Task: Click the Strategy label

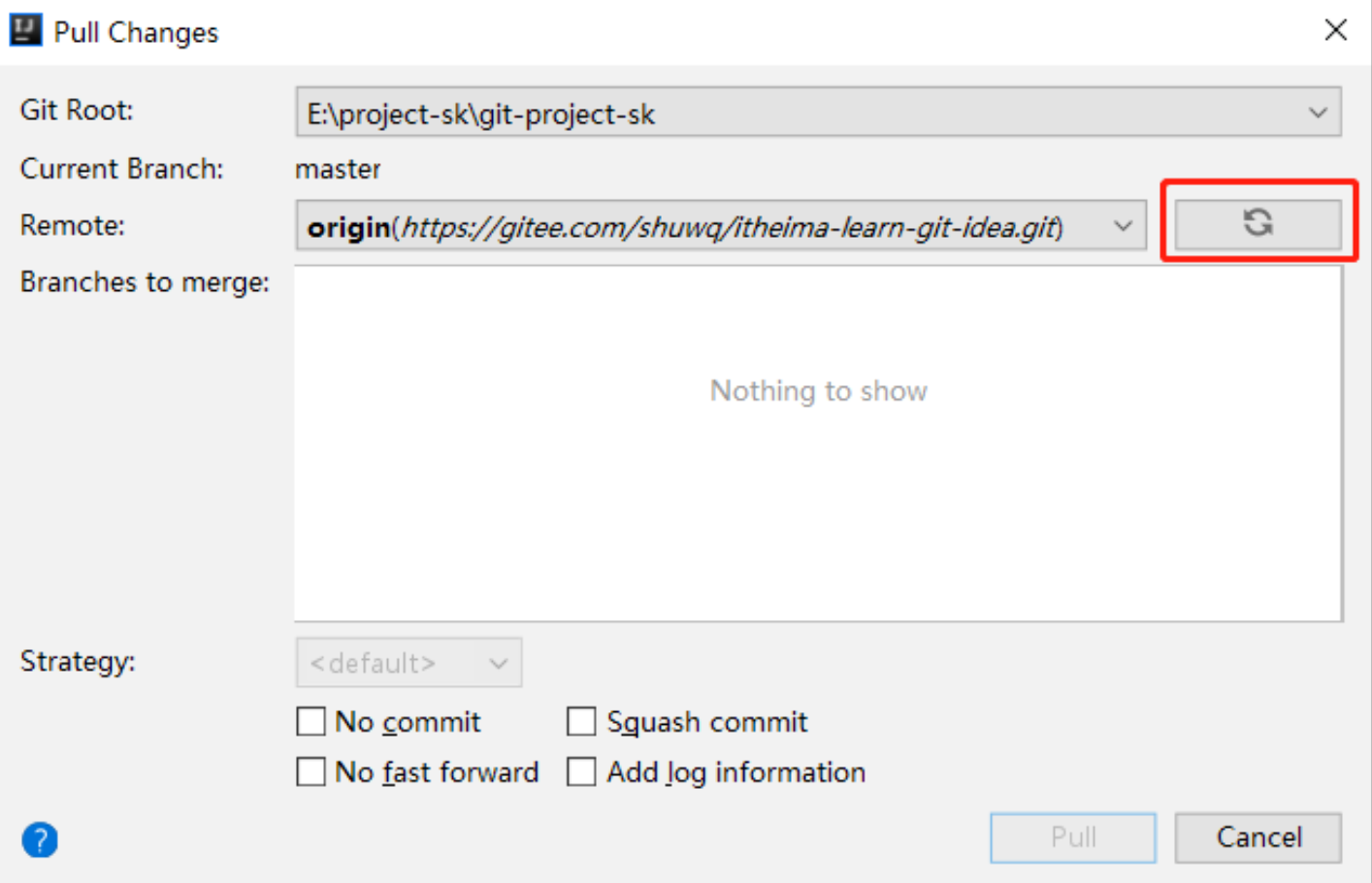Action: (78, 662)
